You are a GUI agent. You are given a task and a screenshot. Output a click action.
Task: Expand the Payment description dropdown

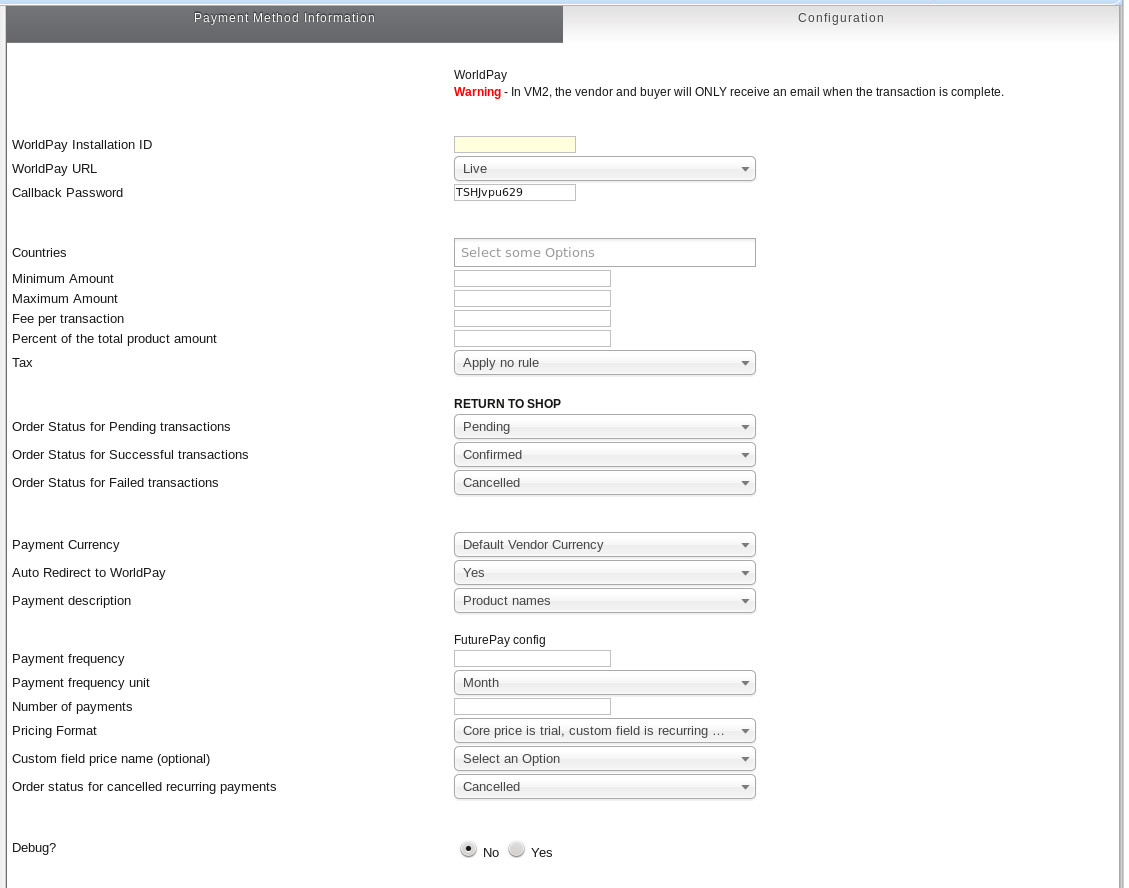point(605,601)
